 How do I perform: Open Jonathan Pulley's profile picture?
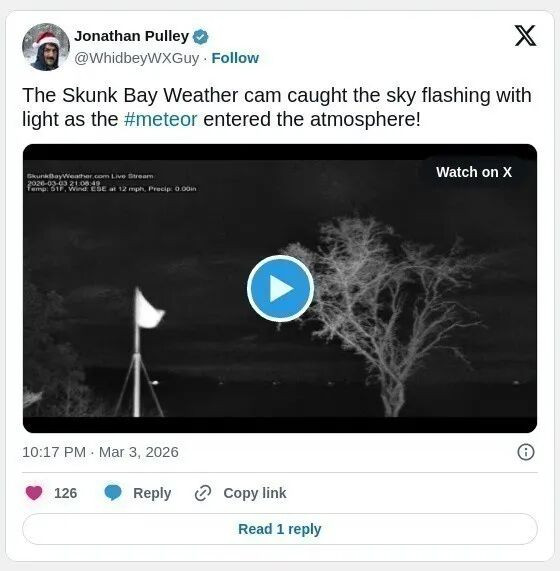click(x=46, y=47)
